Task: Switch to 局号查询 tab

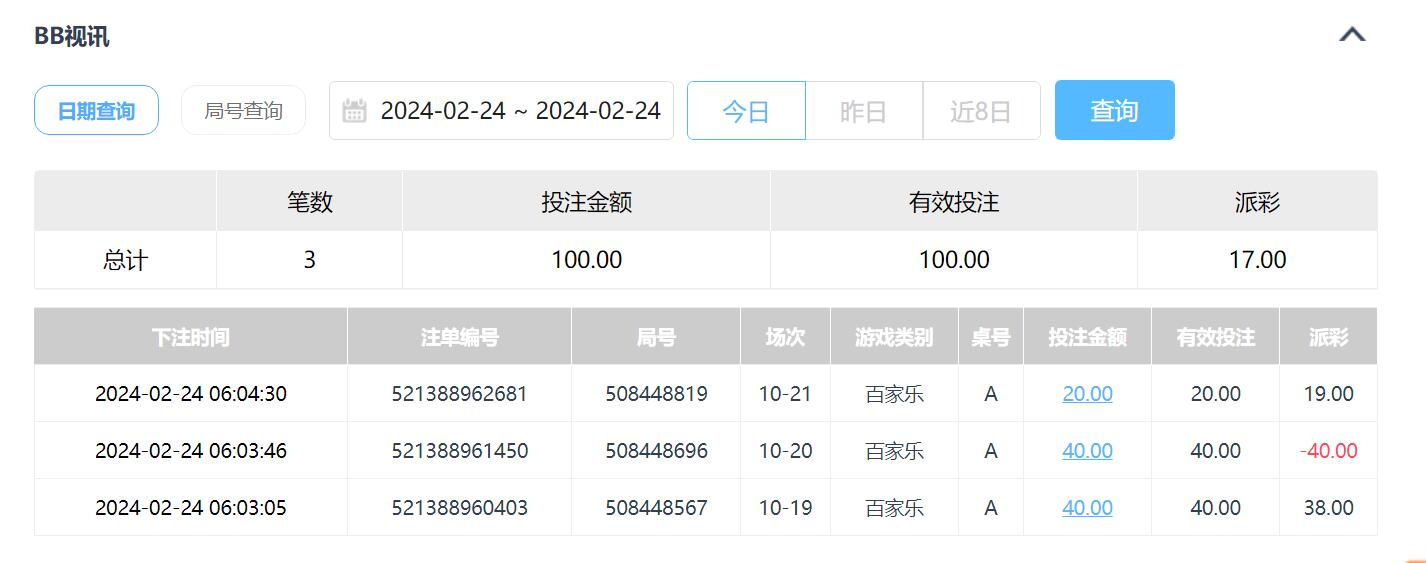Action: (243, 110)
